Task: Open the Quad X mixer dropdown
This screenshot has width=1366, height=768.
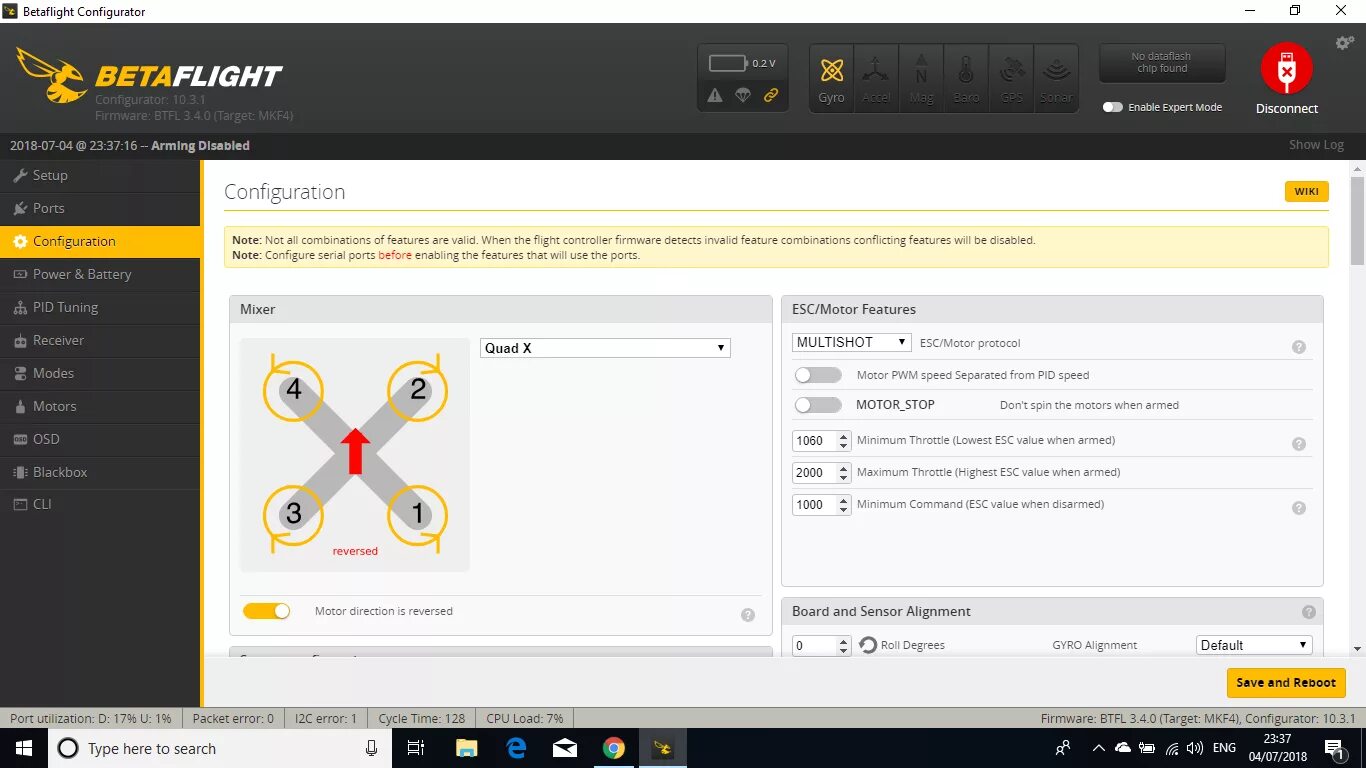Action: (x=605, y=348)
